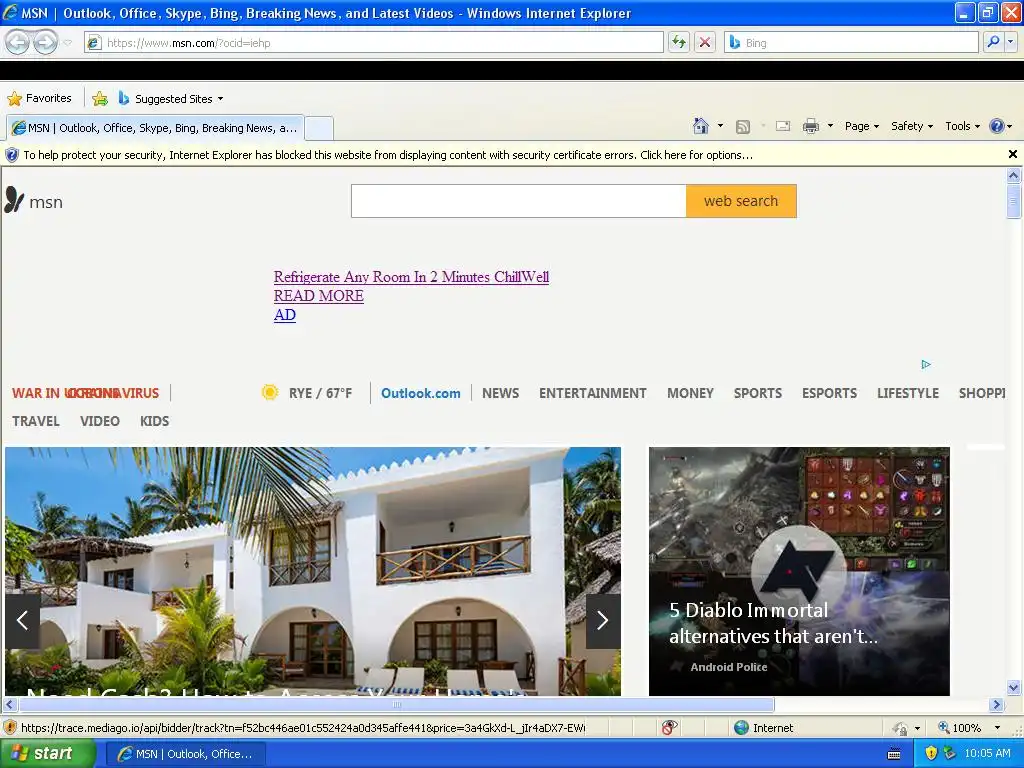Screen dimensions: 1024x768
Task: Expand the Print dropdown arrow
Action: point(830,126)
